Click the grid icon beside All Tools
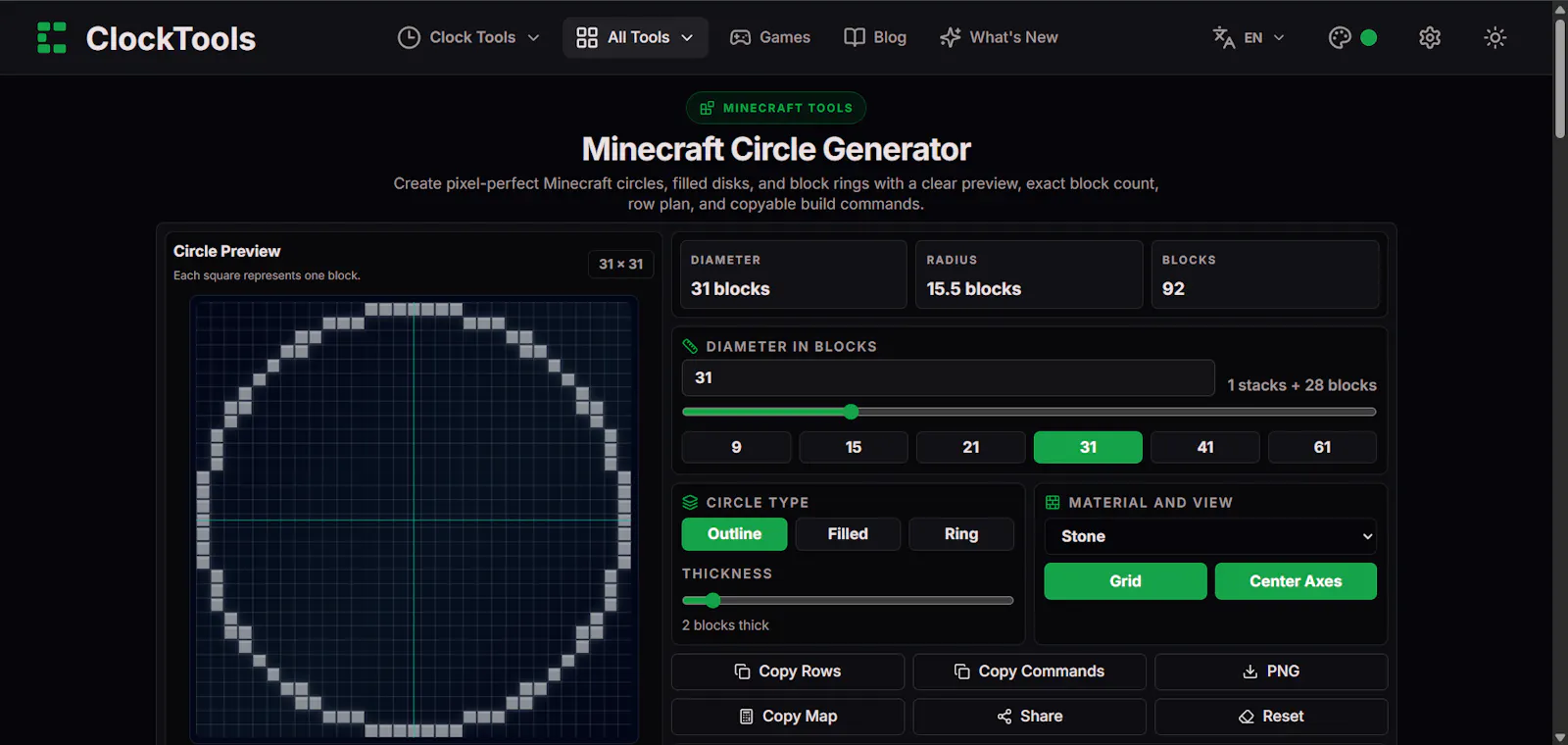1568x745 pixels. coord(587,37)
